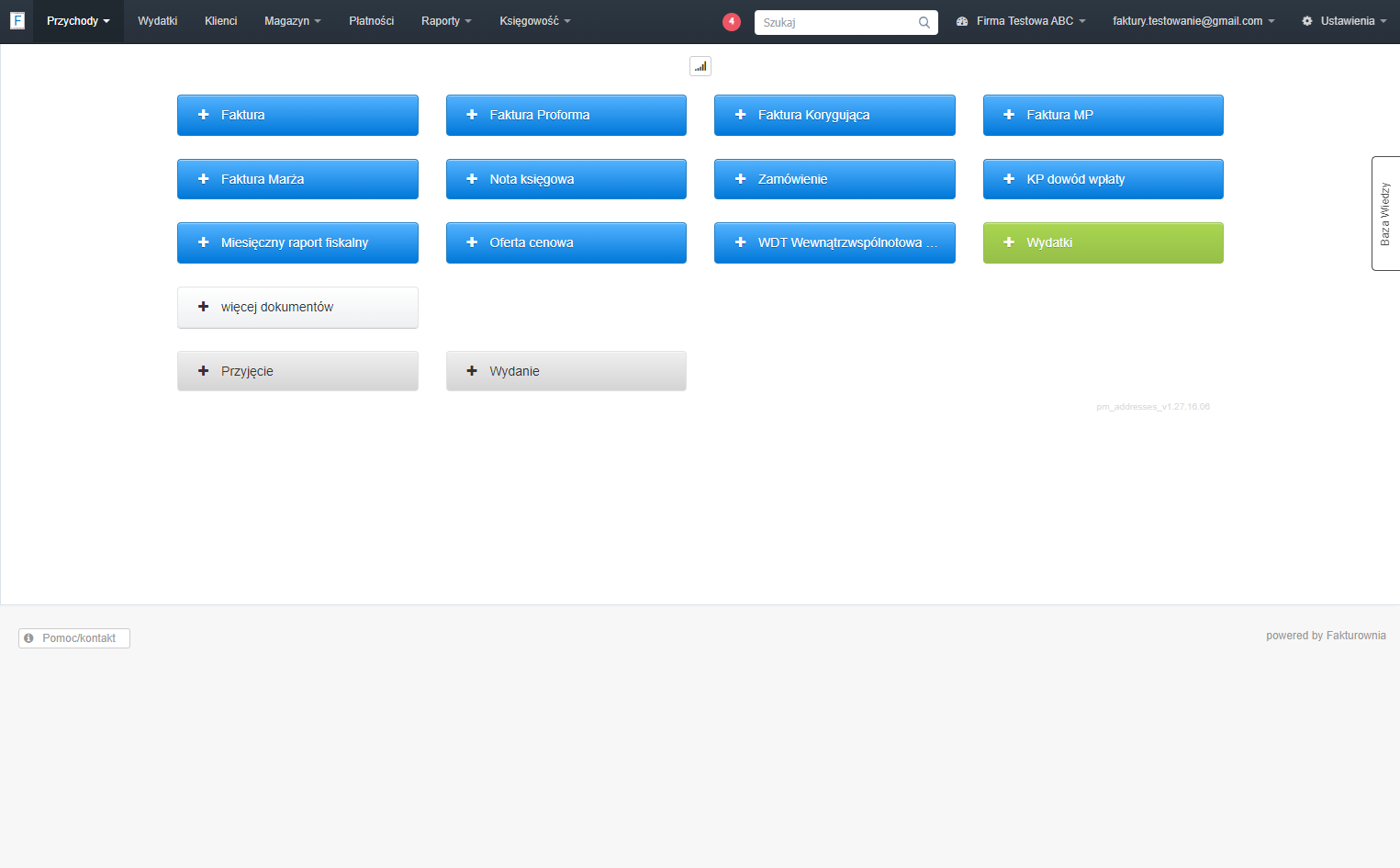The height and width of the screenshot is (868, 1400).
Task: Click the plus icon on the Wydanie button
Action: click(472, 371)
